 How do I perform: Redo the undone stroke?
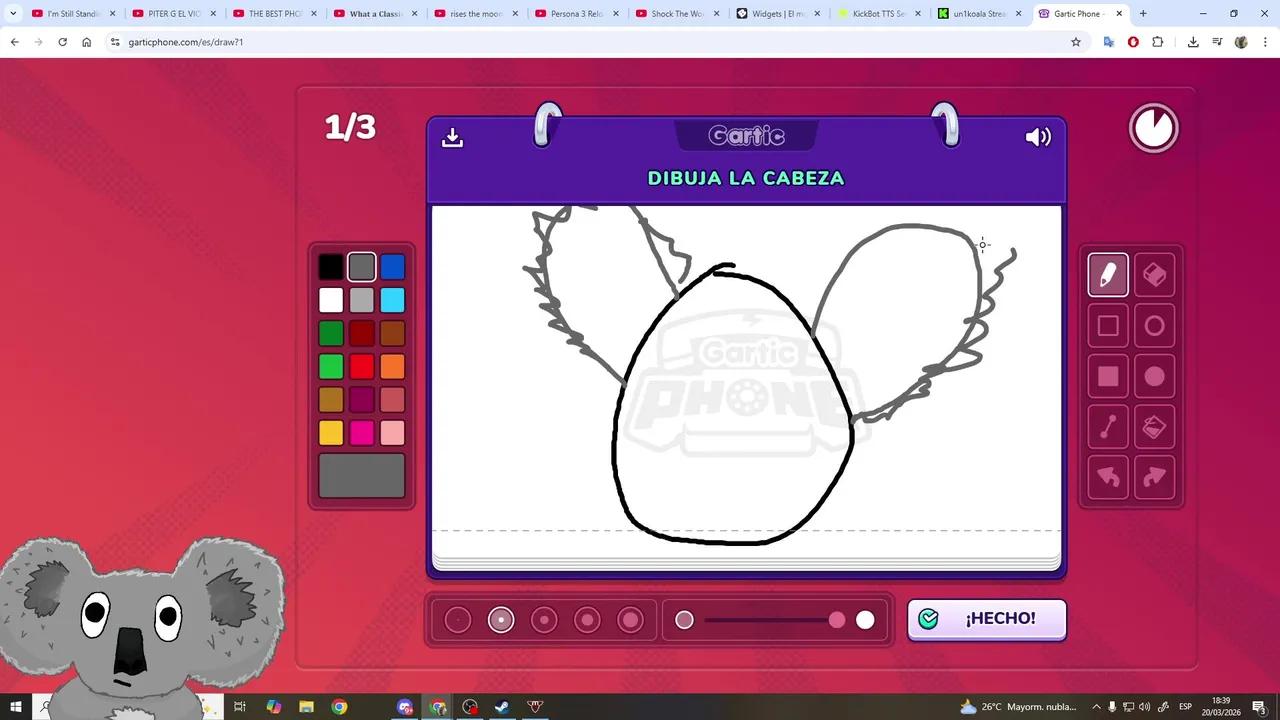[x=1154, y=477]
